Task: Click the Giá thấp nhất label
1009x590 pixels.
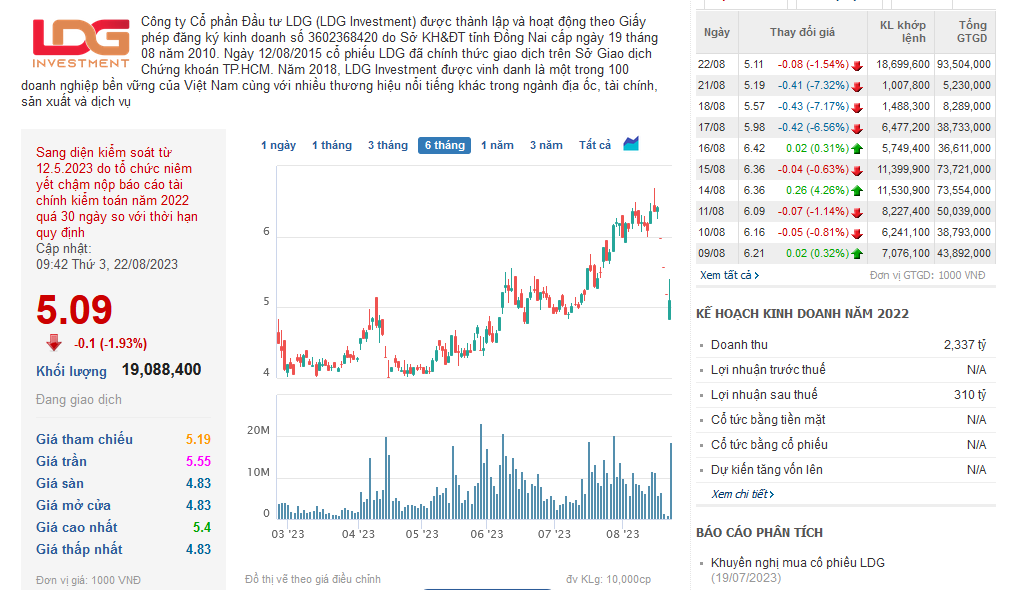Action: tap(79, 549)
